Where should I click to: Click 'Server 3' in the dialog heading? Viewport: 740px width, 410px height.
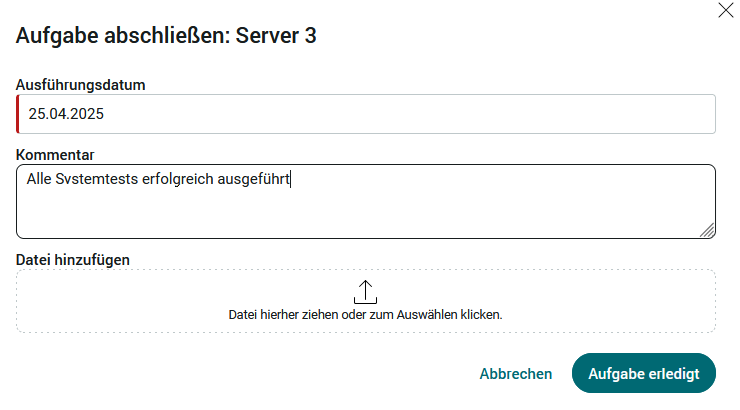click(x=276, y=36)
